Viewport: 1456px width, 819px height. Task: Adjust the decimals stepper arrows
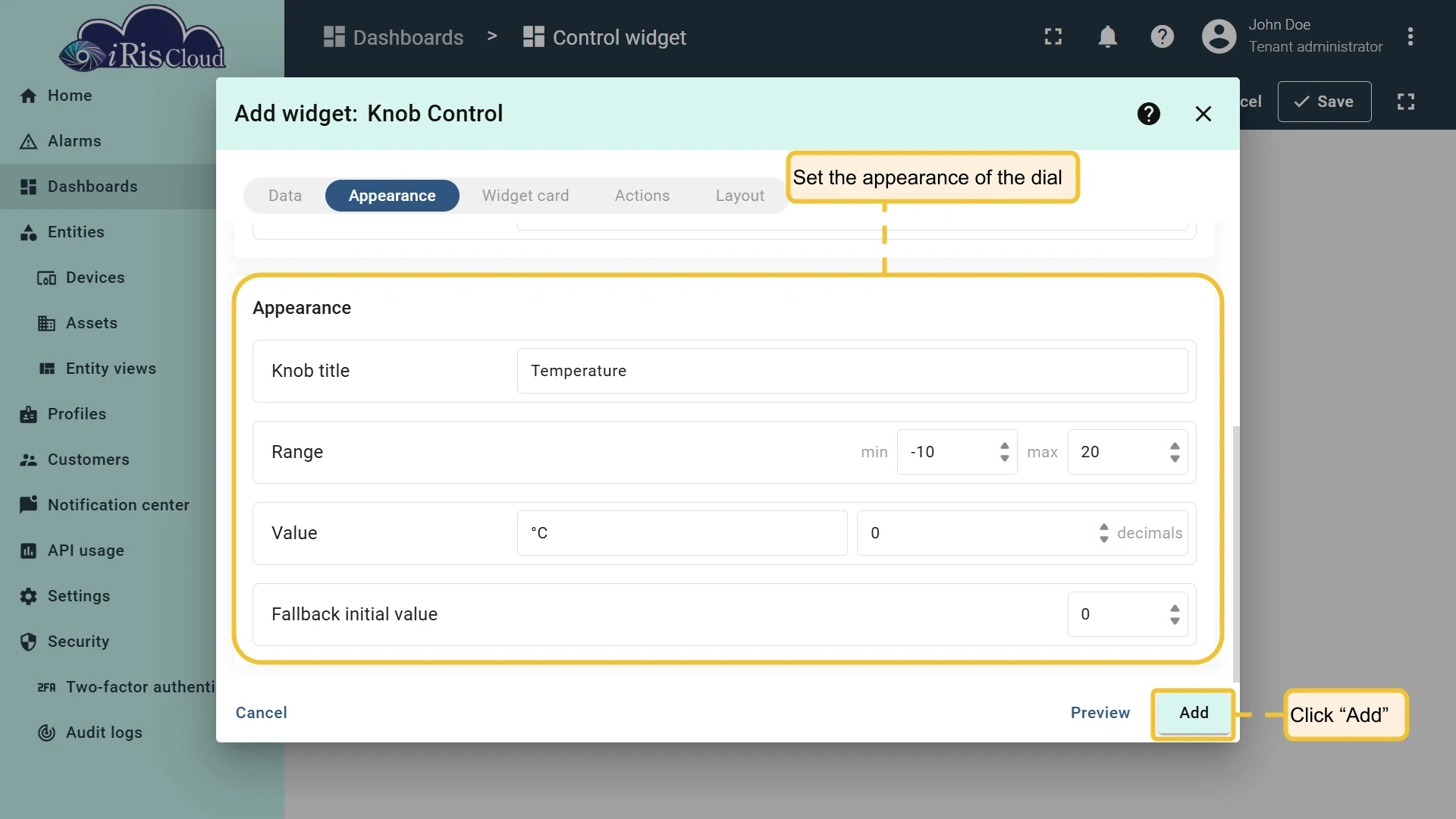[1104, 533]
